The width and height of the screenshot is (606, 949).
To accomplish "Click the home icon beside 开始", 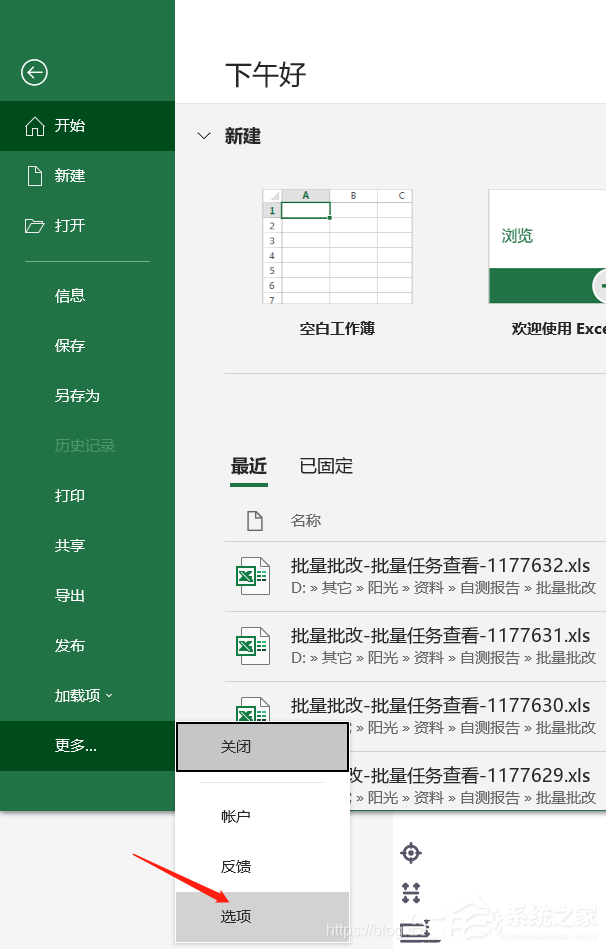I will 35,126.
